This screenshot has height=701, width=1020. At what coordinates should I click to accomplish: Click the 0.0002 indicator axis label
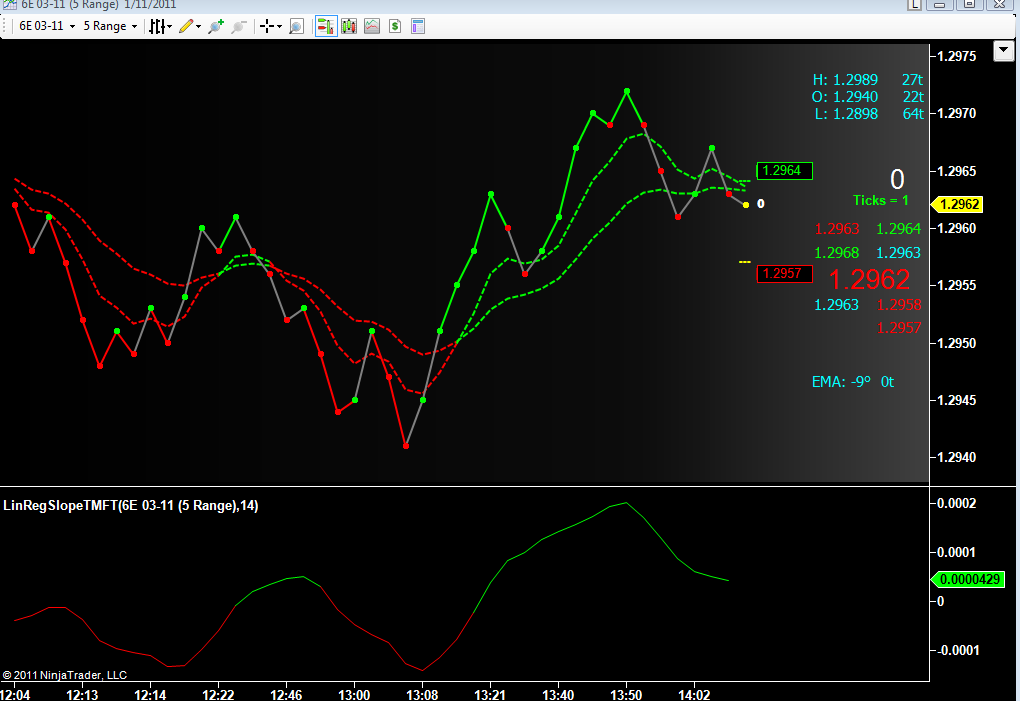956,503
